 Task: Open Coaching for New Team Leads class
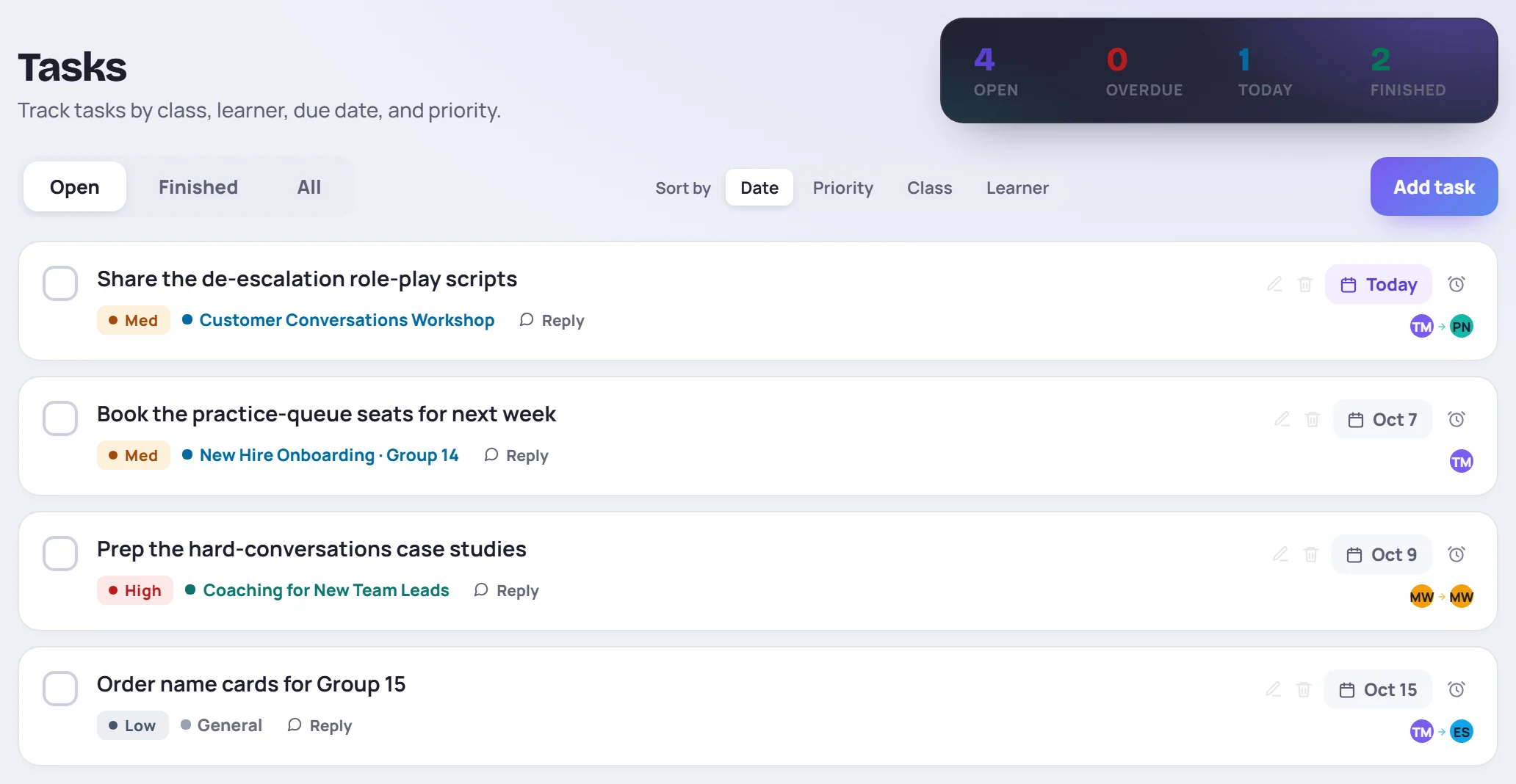[x=317, y=590]
